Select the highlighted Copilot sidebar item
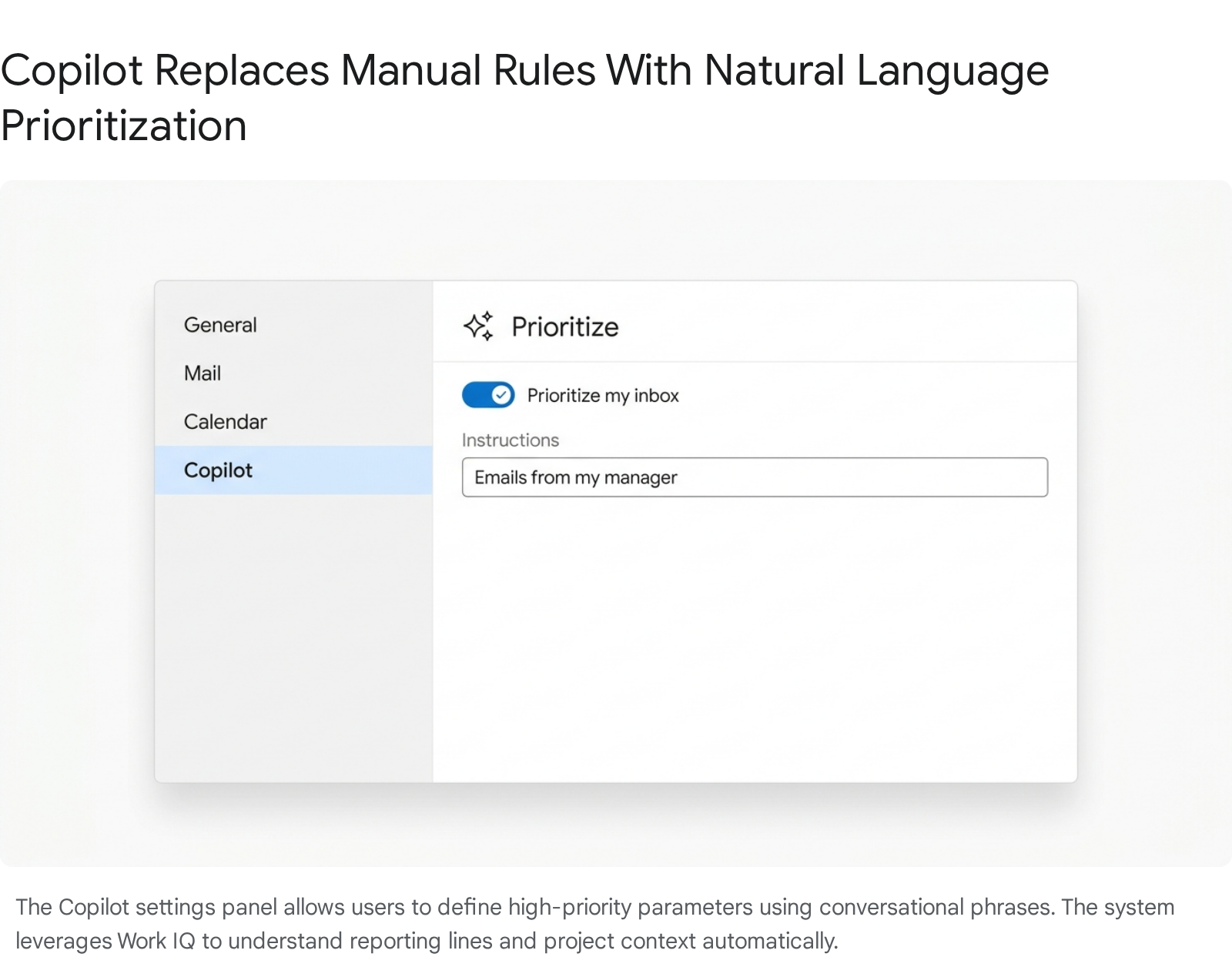1232x967 pixels. pos(218,470)
